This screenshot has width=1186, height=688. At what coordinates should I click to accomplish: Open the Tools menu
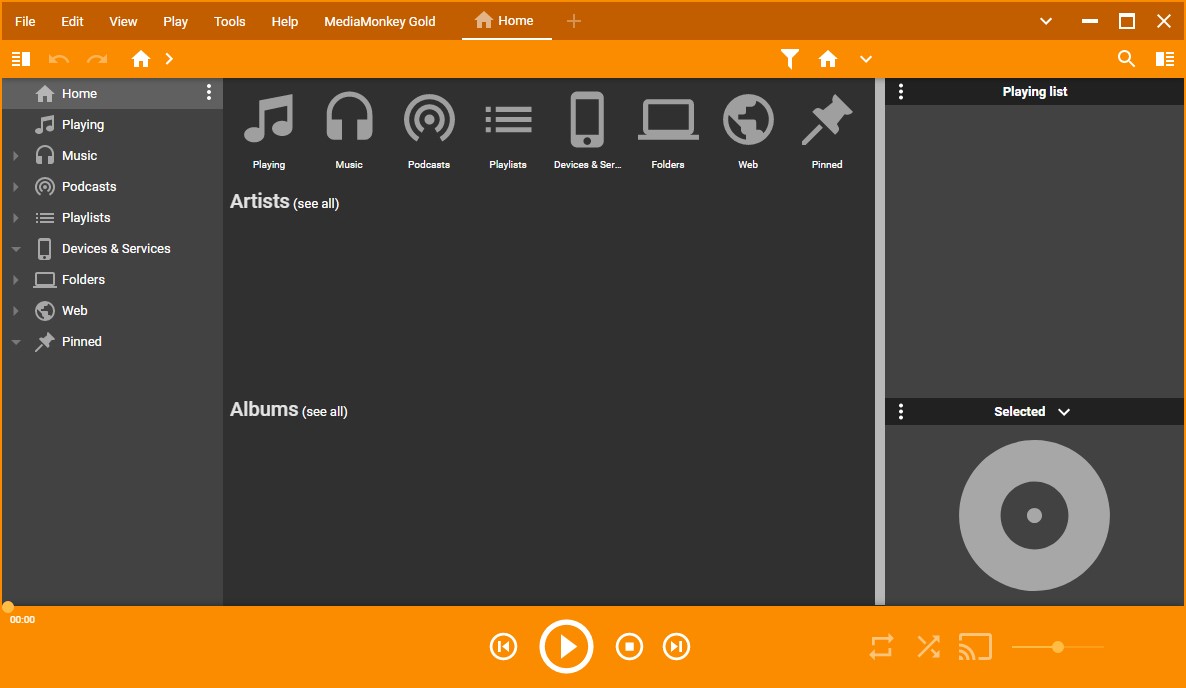pyautogui.click(x=229, y=21)
